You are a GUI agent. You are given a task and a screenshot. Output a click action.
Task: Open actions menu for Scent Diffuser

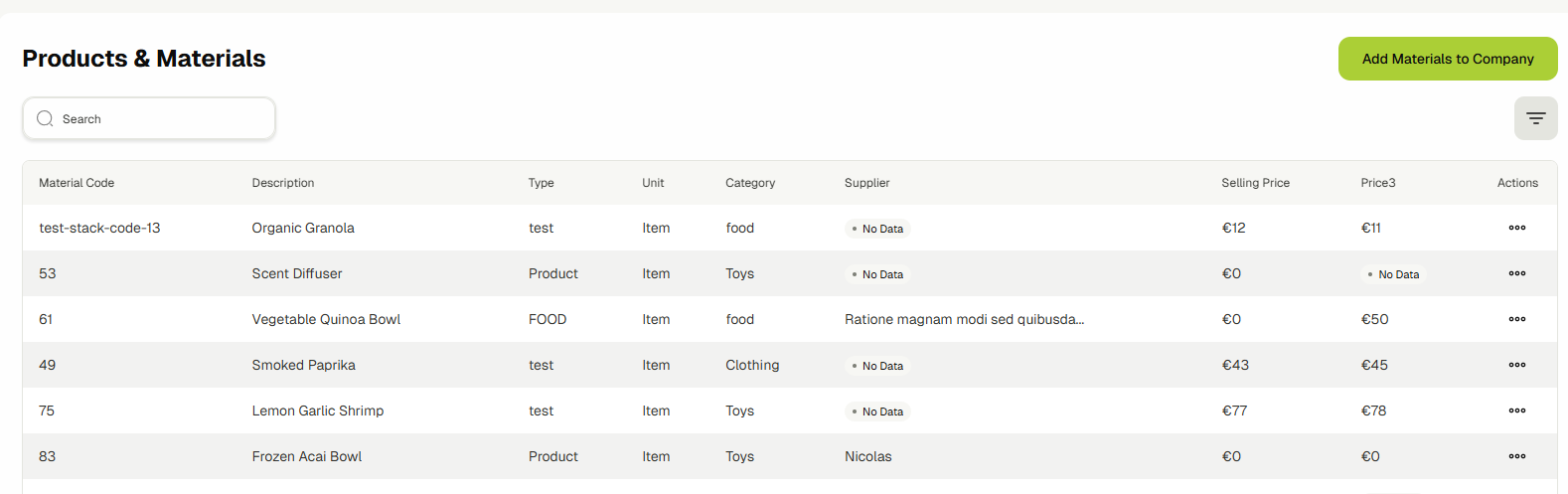click(x=1516, y=273)
